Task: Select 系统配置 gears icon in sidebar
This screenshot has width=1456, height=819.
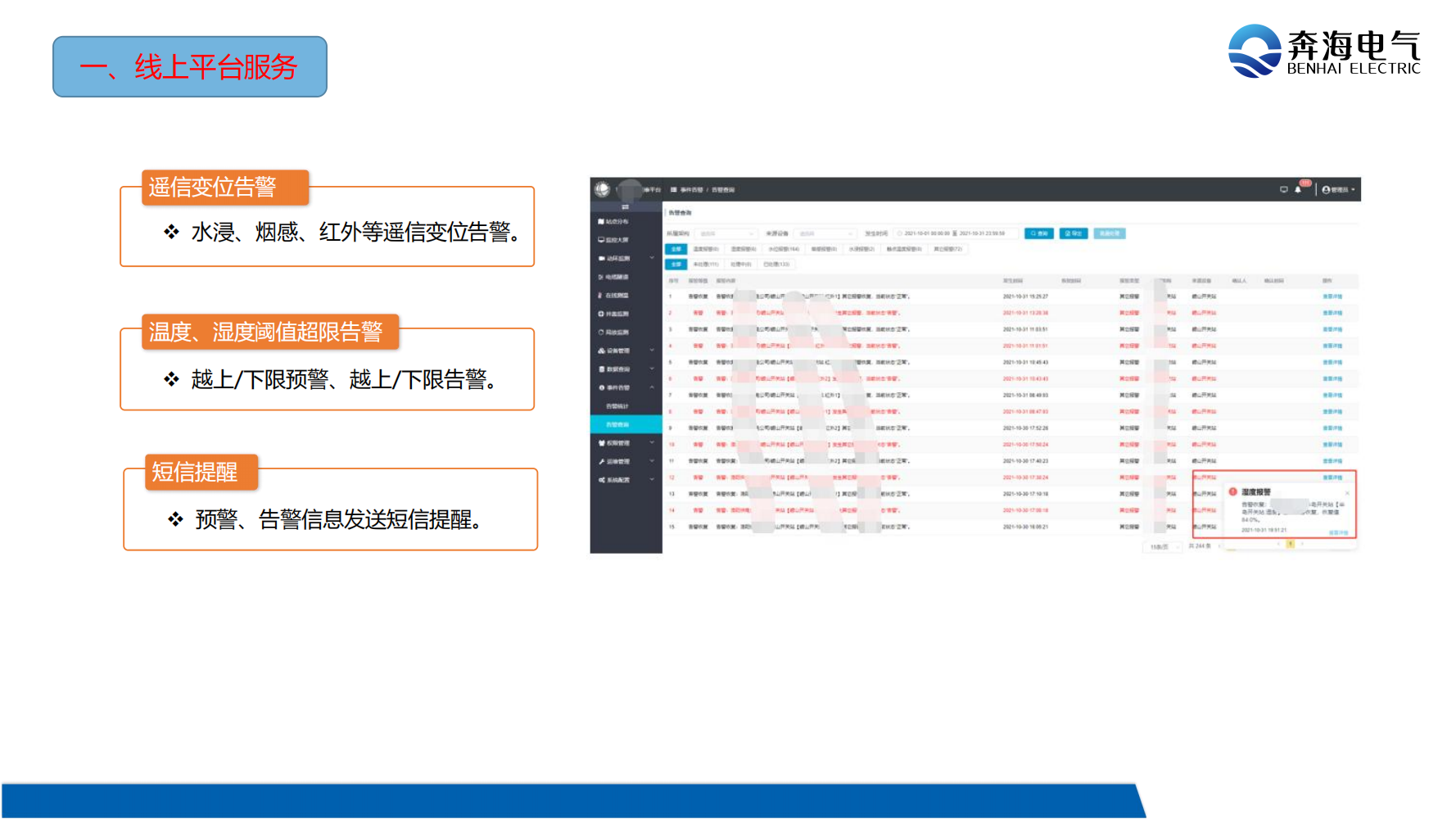Action: (x=601, y=480)
